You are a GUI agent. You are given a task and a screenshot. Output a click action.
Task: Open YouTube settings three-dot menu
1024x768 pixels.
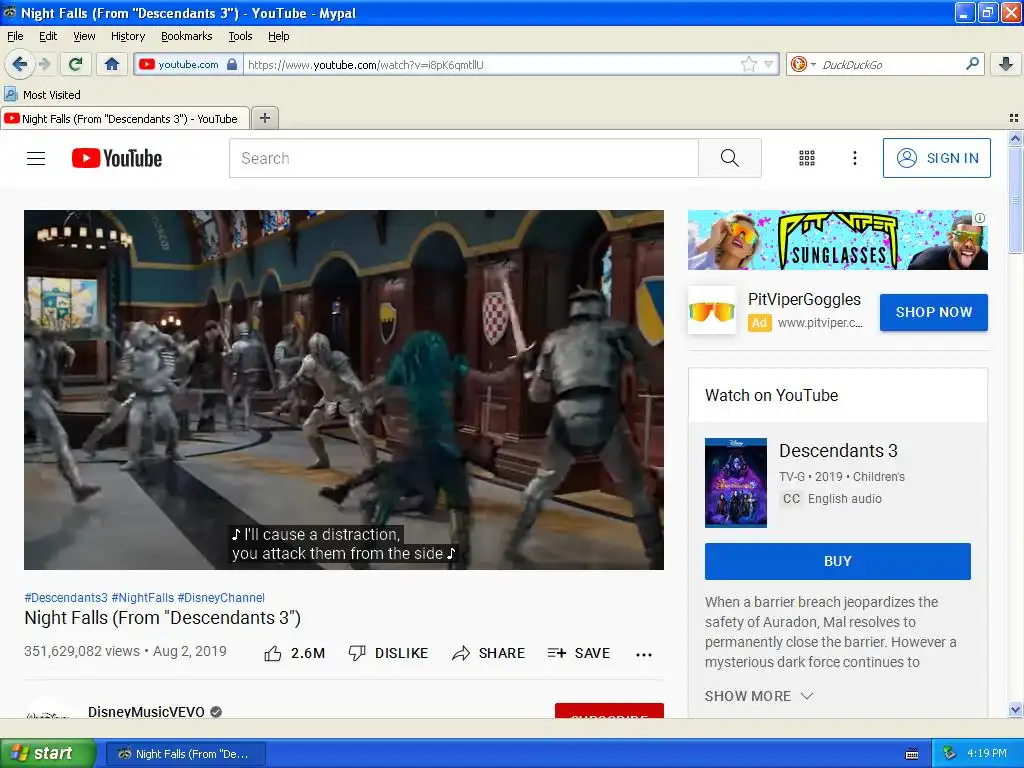pyautogui.click(x=854, y=158)
